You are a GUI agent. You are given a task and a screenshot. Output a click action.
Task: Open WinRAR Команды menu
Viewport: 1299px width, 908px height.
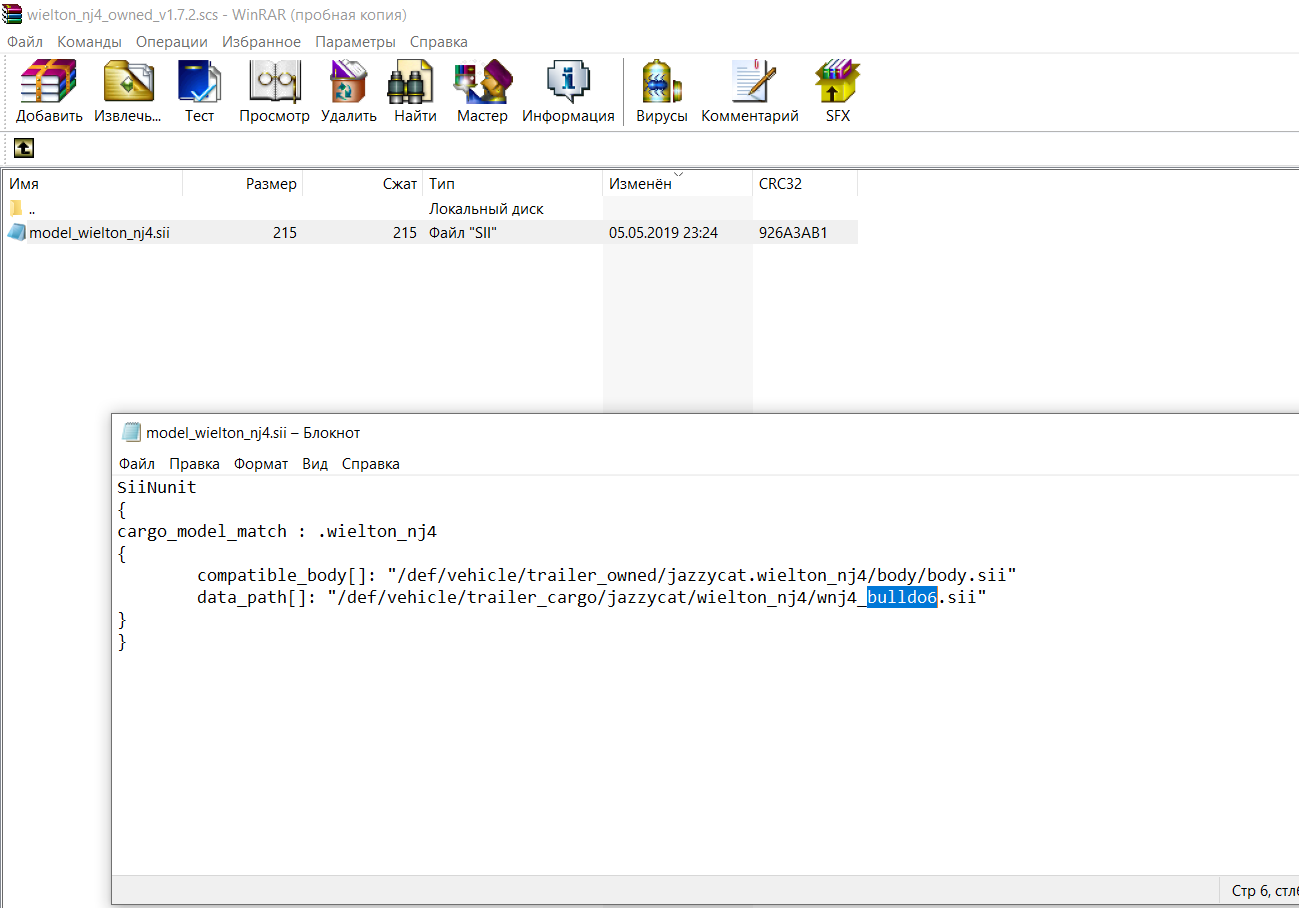click(x=89, y=42)
